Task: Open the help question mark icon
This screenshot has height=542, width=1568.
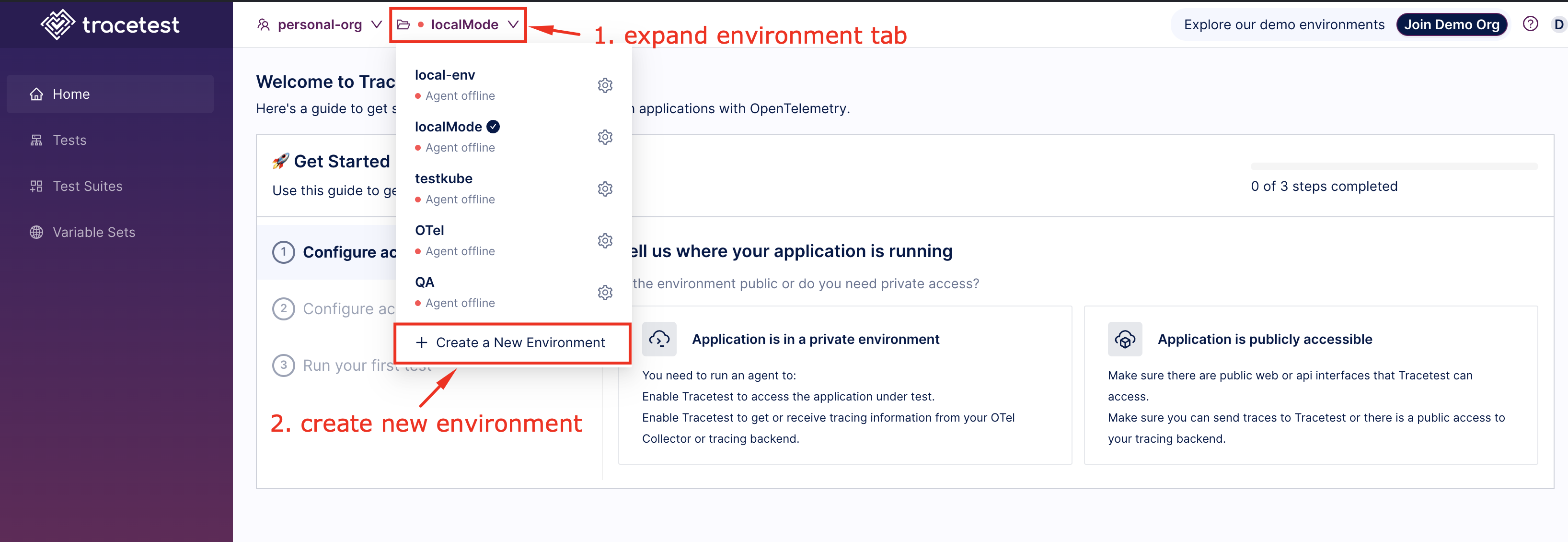Action: tap(1530, 24)
